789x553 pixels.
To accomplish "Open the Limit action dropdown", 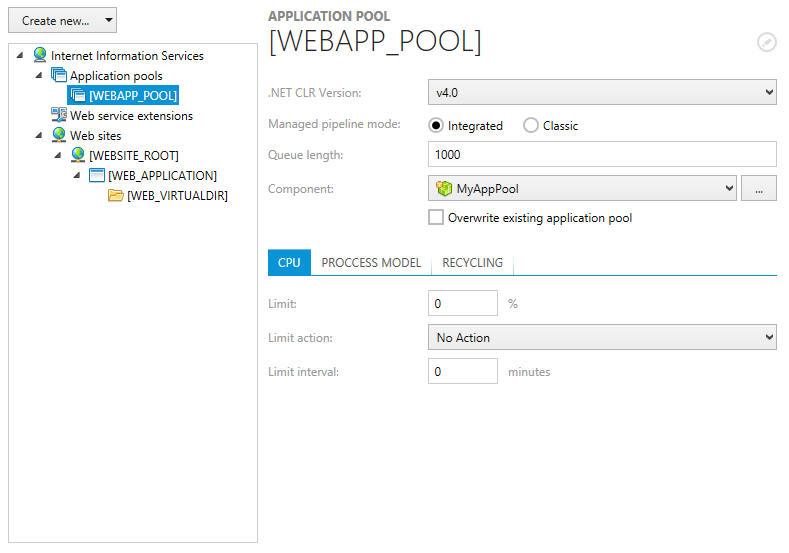I will point(602,338).
